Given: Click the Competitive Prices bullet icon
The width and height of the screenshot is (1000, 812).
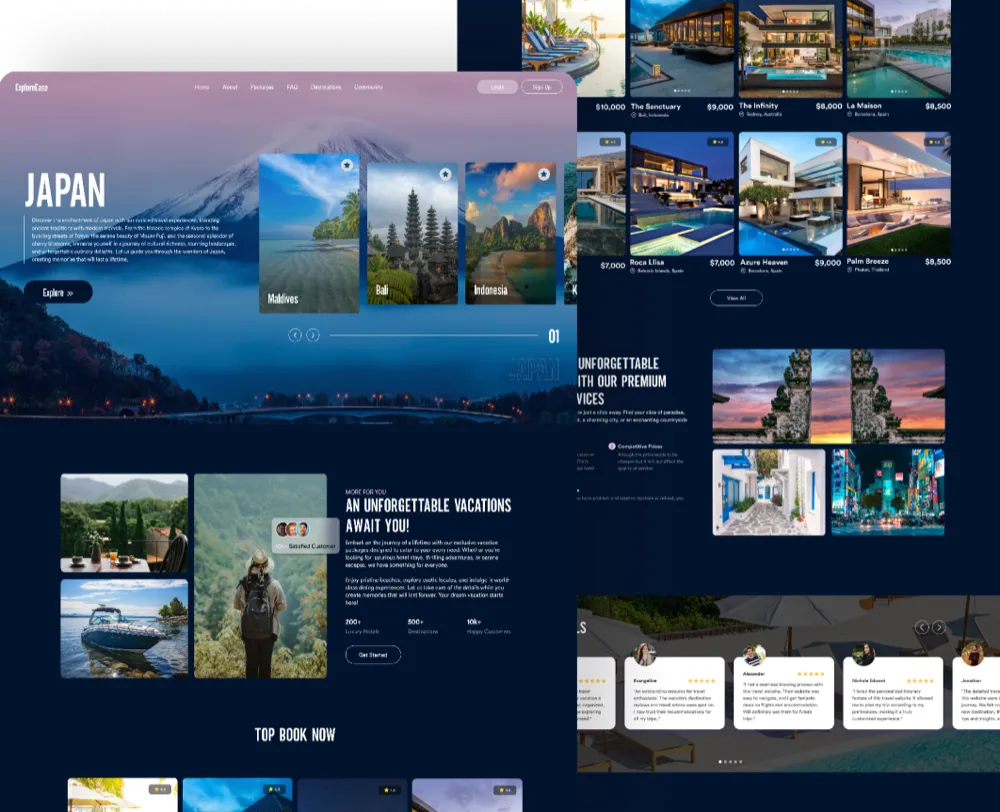Looking at the screenshot, I should pyautogui.click(x=612, y=447).
